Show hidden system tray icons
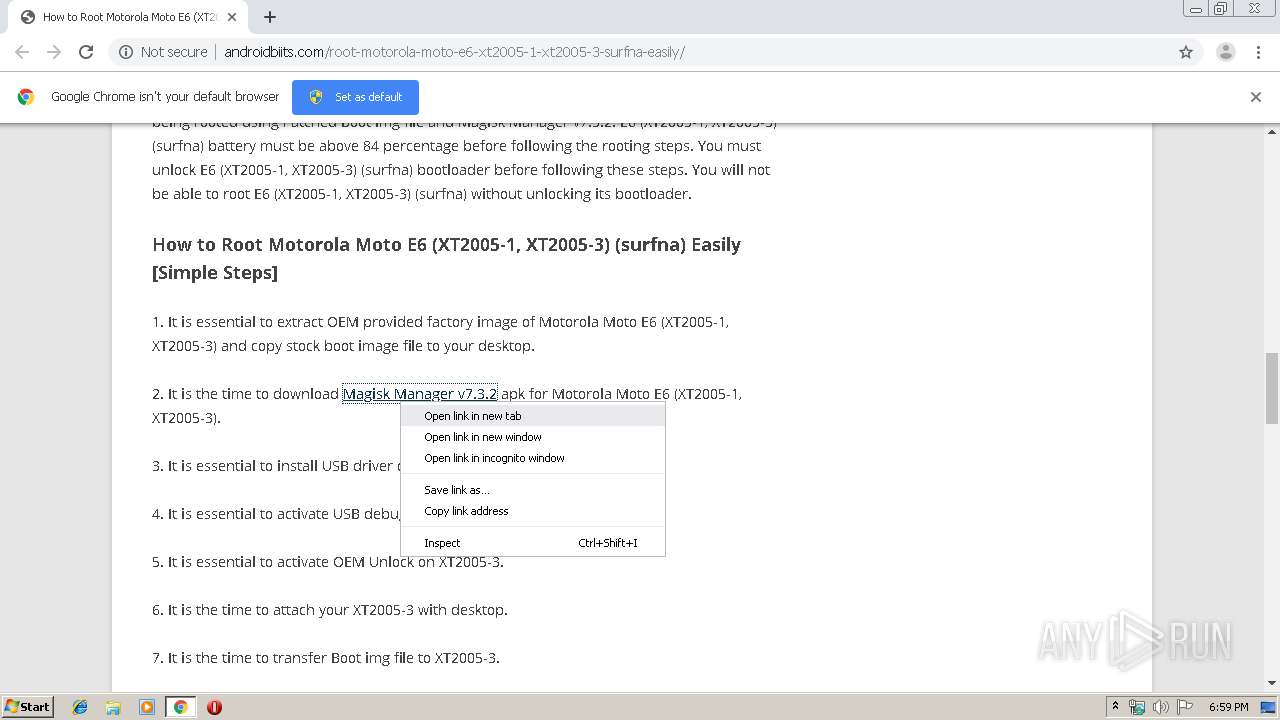The height and width of the screenshot is (720, 1280). click(1115, 707)
